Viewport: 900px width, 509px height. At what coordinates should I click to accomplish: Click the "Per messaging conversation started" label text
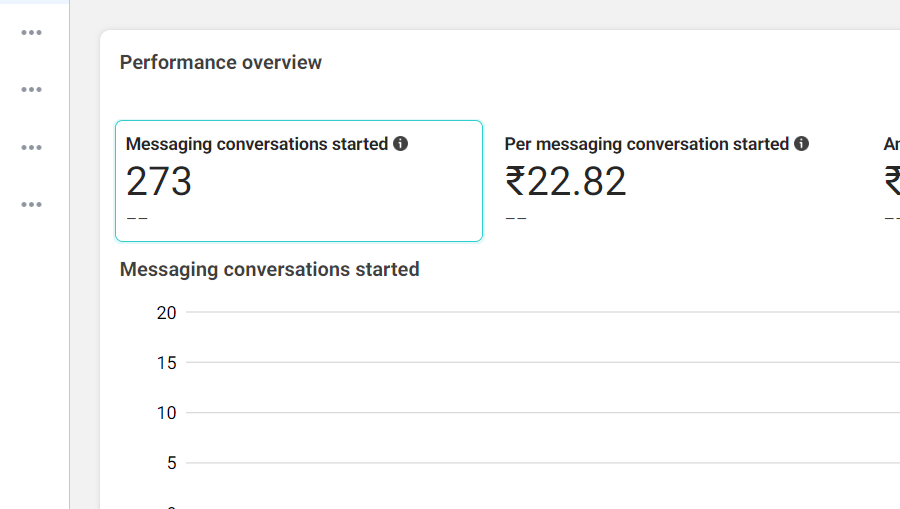pos(647,144)
